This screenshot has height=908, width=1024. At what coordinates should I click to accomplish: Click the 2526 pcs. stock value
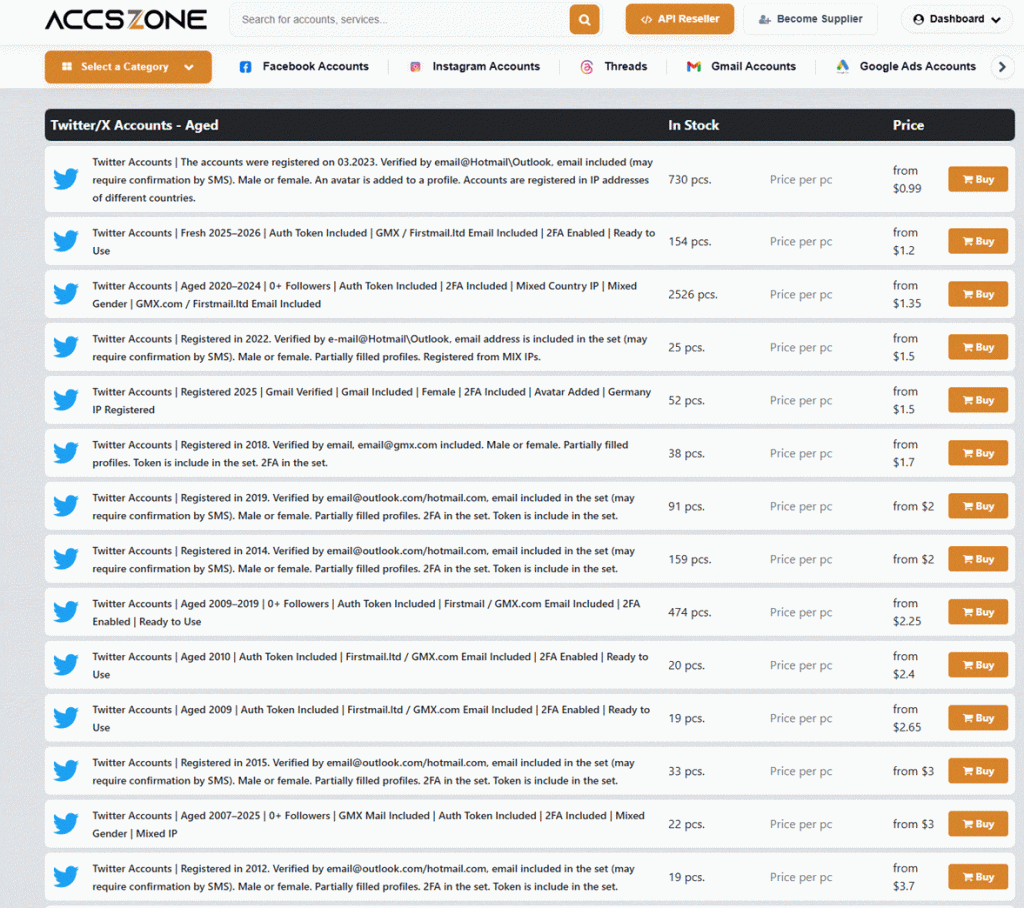693,294
